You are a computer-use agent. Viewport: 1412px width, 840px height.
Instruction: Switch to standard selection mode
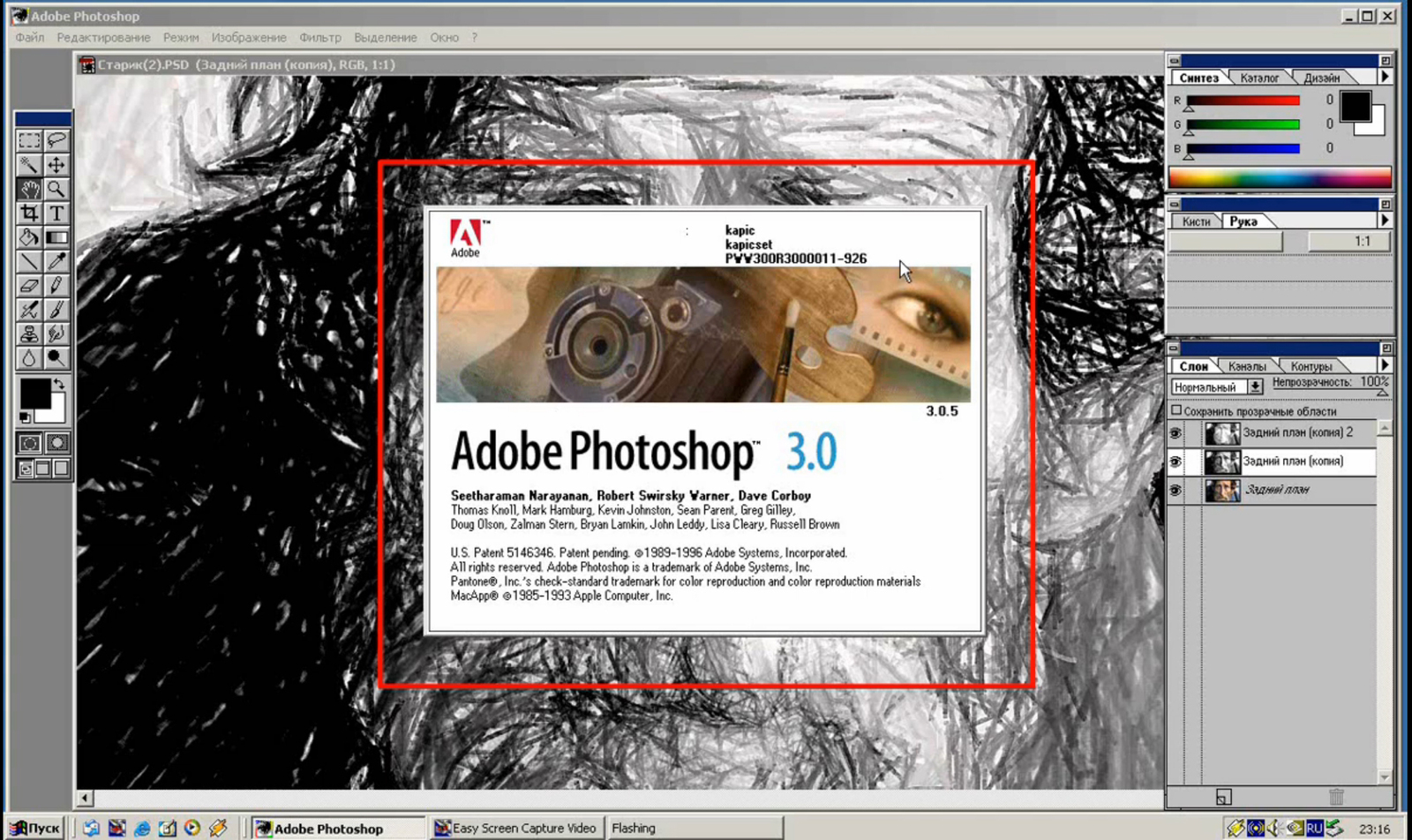point(29,443)
